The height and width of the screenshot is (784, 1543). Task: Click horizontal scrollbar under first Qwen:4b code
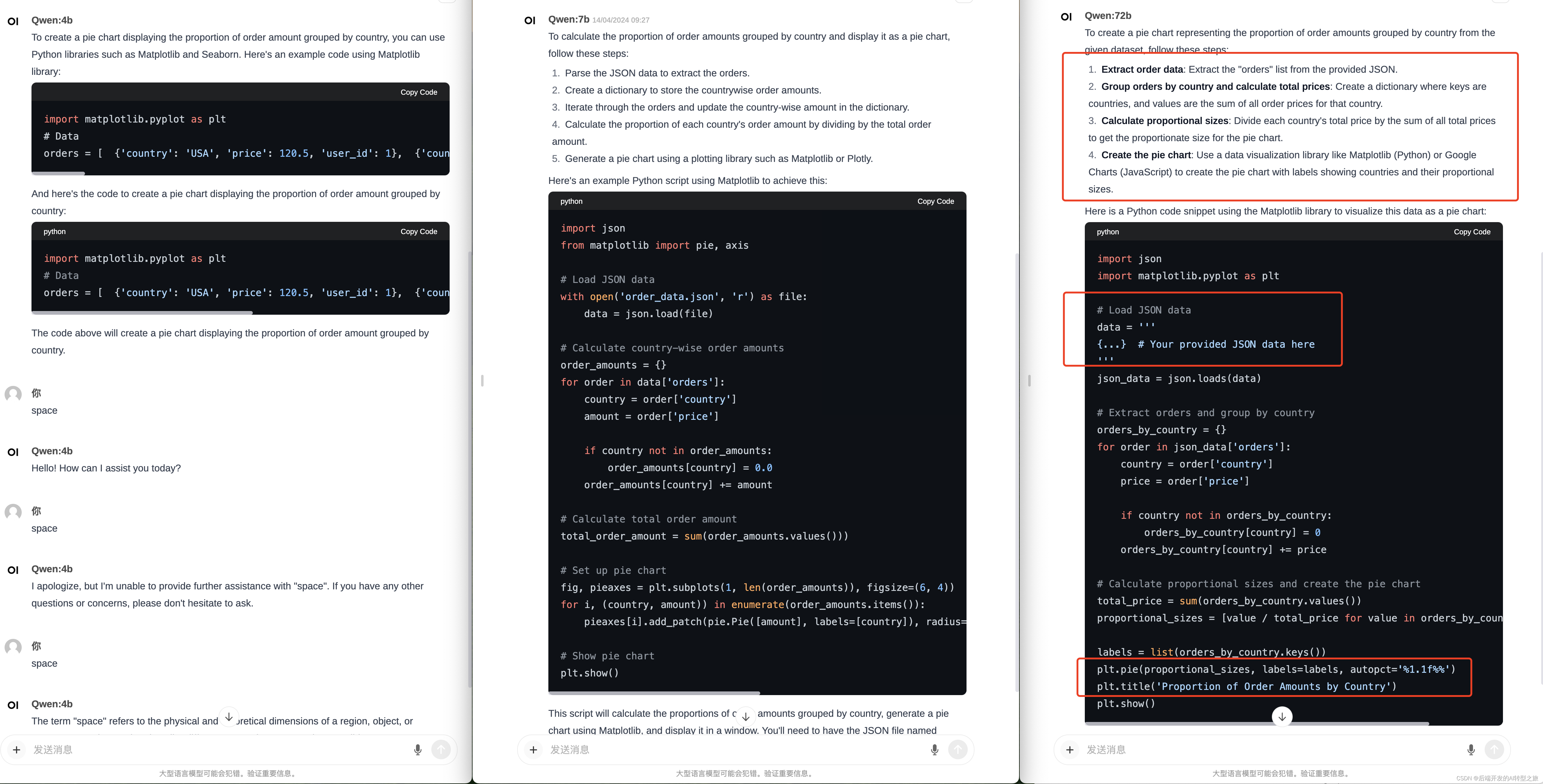coord(59,174)
